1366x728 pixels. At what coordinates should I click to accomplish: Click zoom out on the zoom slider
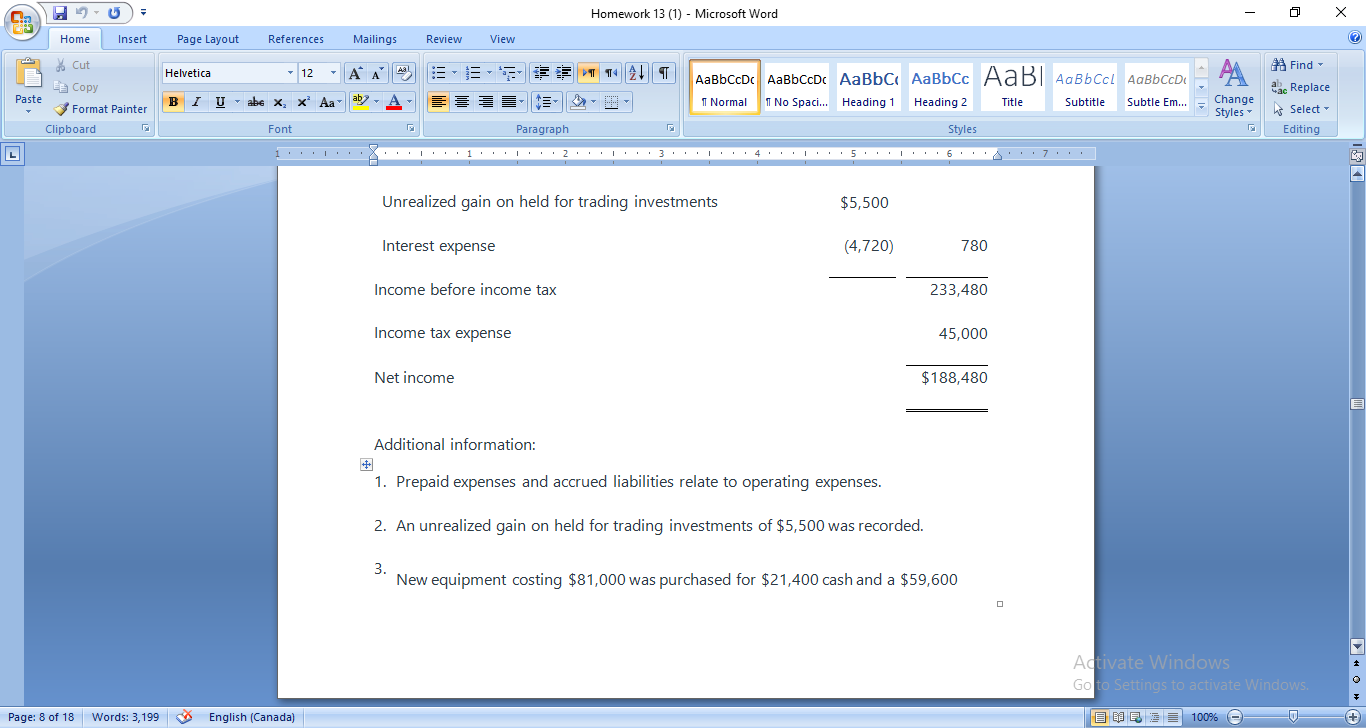coord(1235,717)
